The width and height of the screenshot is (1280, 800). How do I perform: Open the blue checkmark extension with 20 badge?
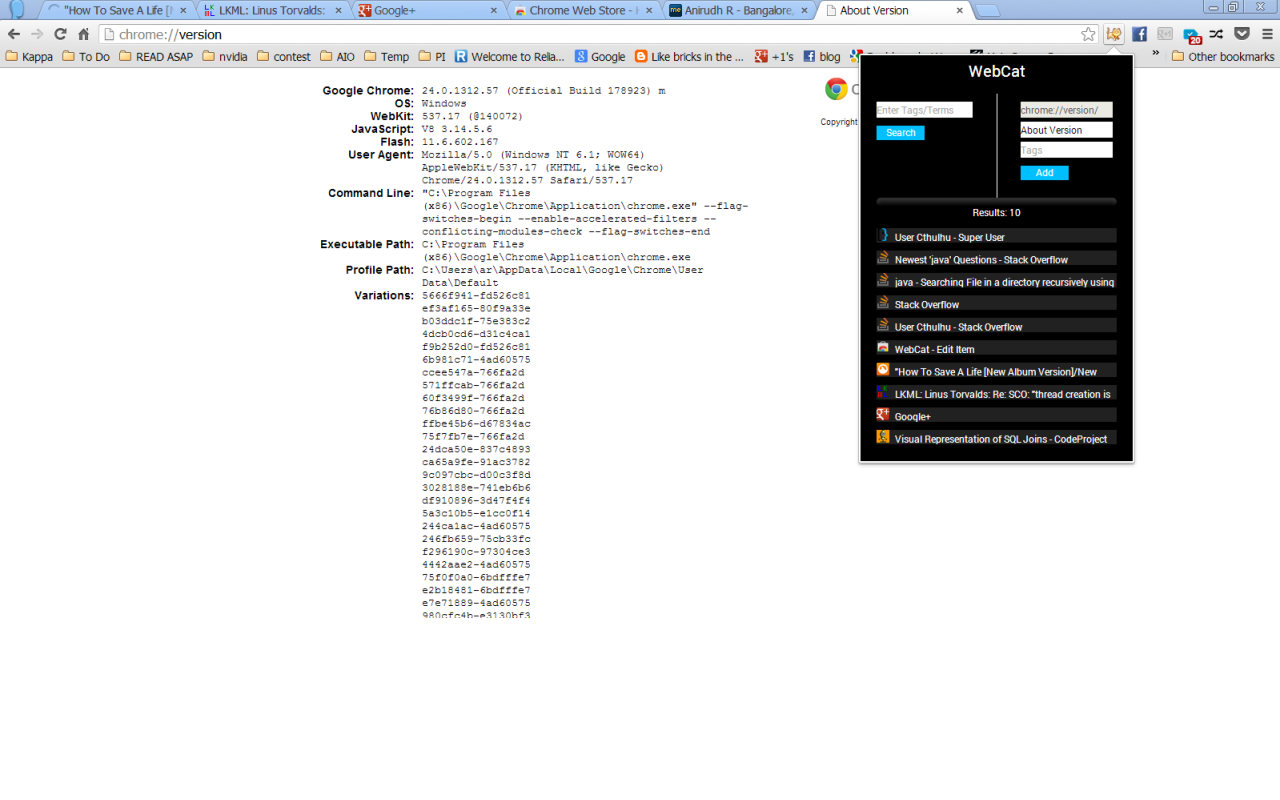pyautogui.click(x=1190, y=33)
